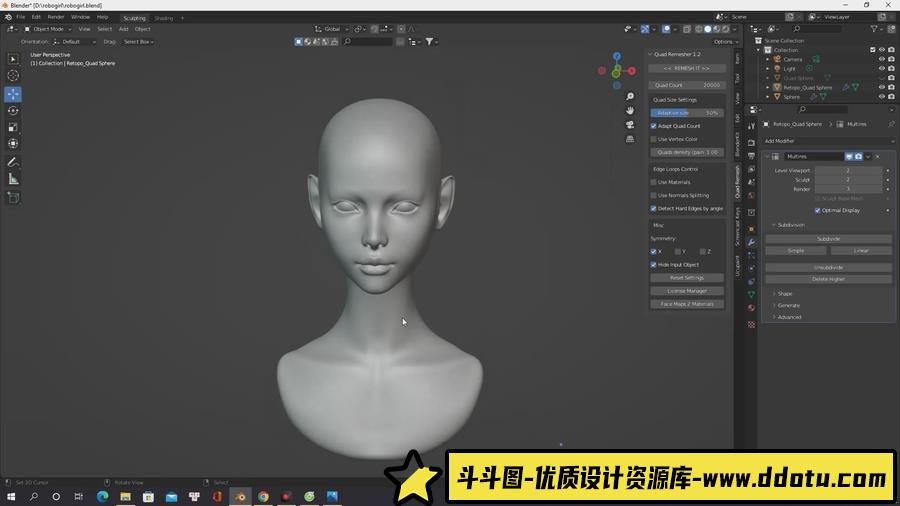Screen dimensions: 900x506
Task: Adjust the Adaptive size slider
Action: pos(687,113)
